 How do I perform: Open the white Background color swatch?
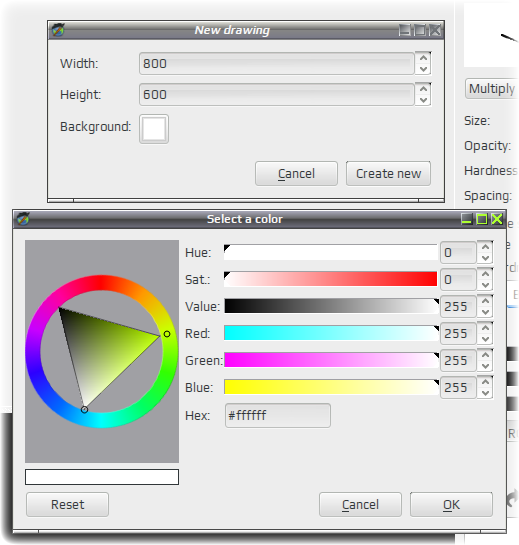[154, 129]
